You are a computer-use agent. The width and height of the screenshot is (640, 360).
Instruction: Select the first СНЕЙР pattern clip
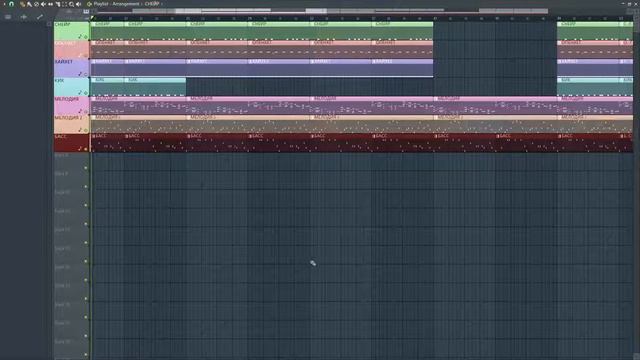[107, 31]
